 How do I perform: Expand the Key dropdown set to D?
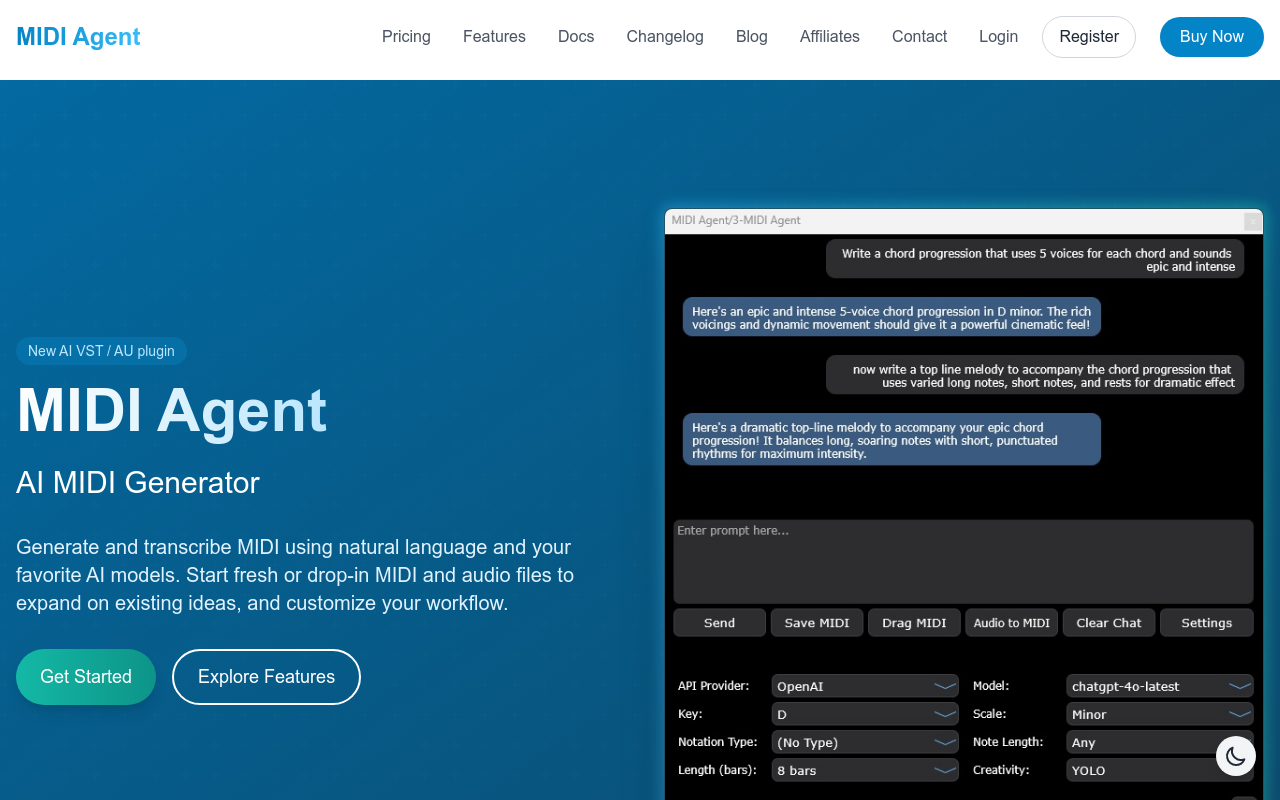866,714
